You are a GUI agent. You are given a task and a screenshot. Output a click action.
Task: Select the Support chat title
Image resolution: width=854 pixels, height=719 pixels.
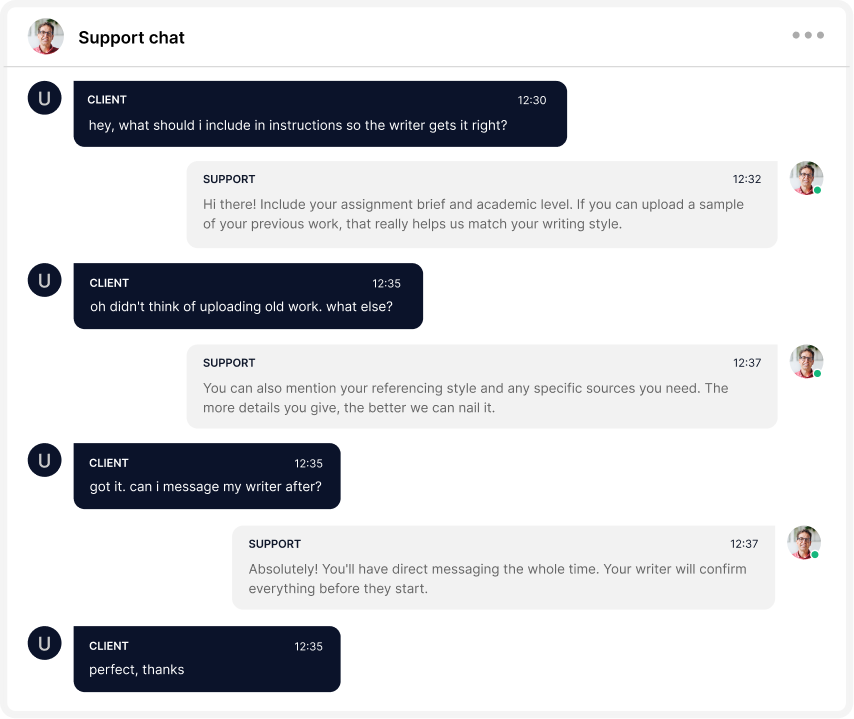pyautogui.click(x=131, y=37)
